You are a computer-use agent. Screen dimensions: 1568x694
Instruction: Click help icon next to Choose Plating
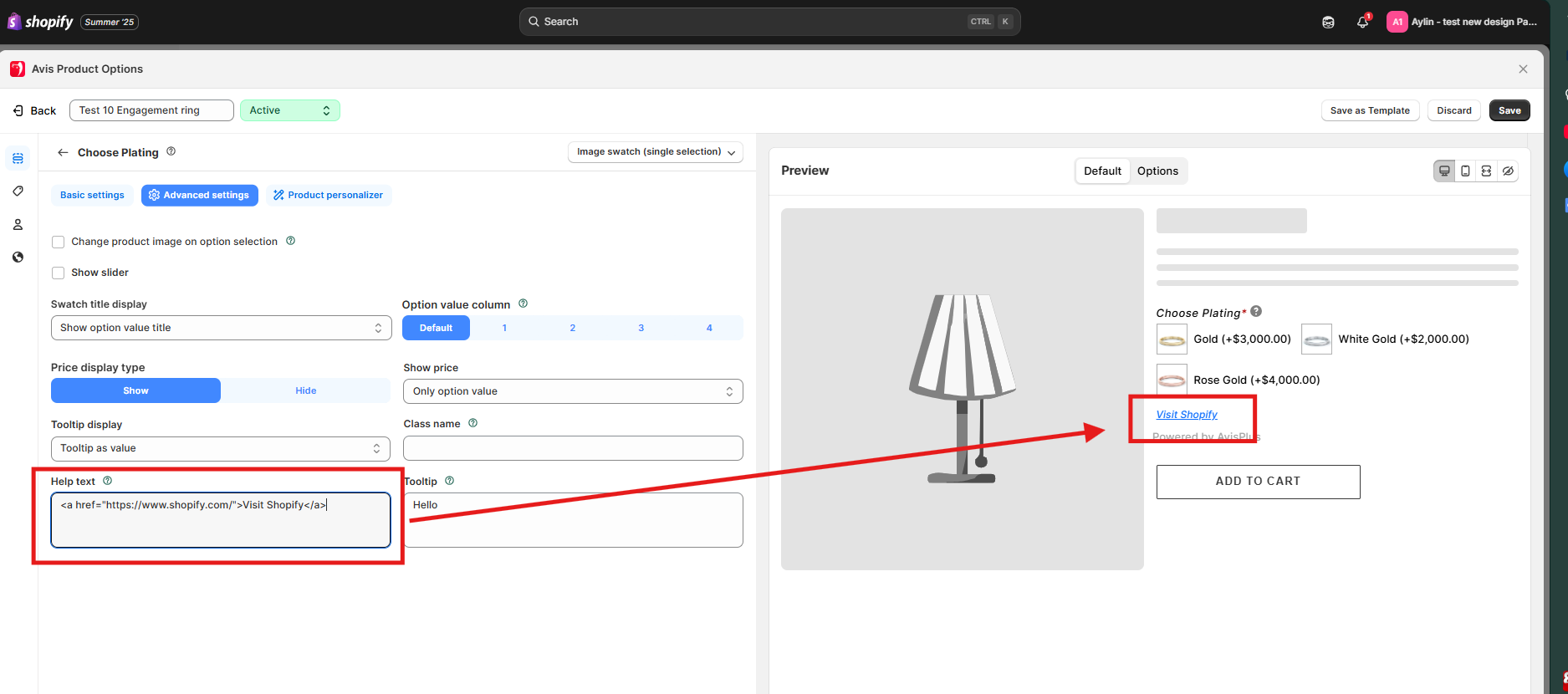point(171,151)
